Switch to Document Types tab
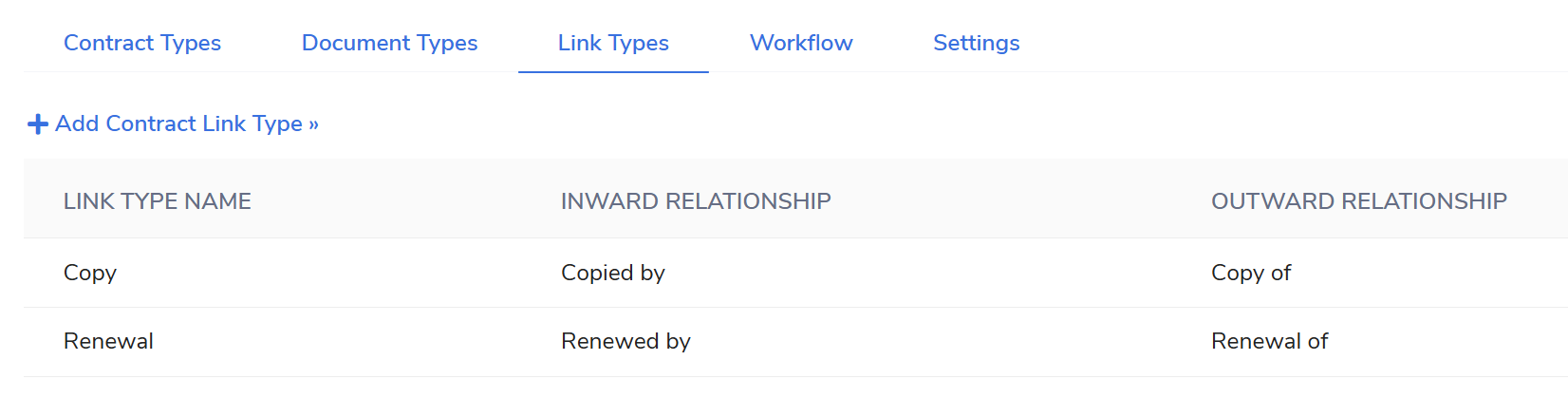Image resolution: width=1568 pixels, height=398 pixels. pos(389,43)
